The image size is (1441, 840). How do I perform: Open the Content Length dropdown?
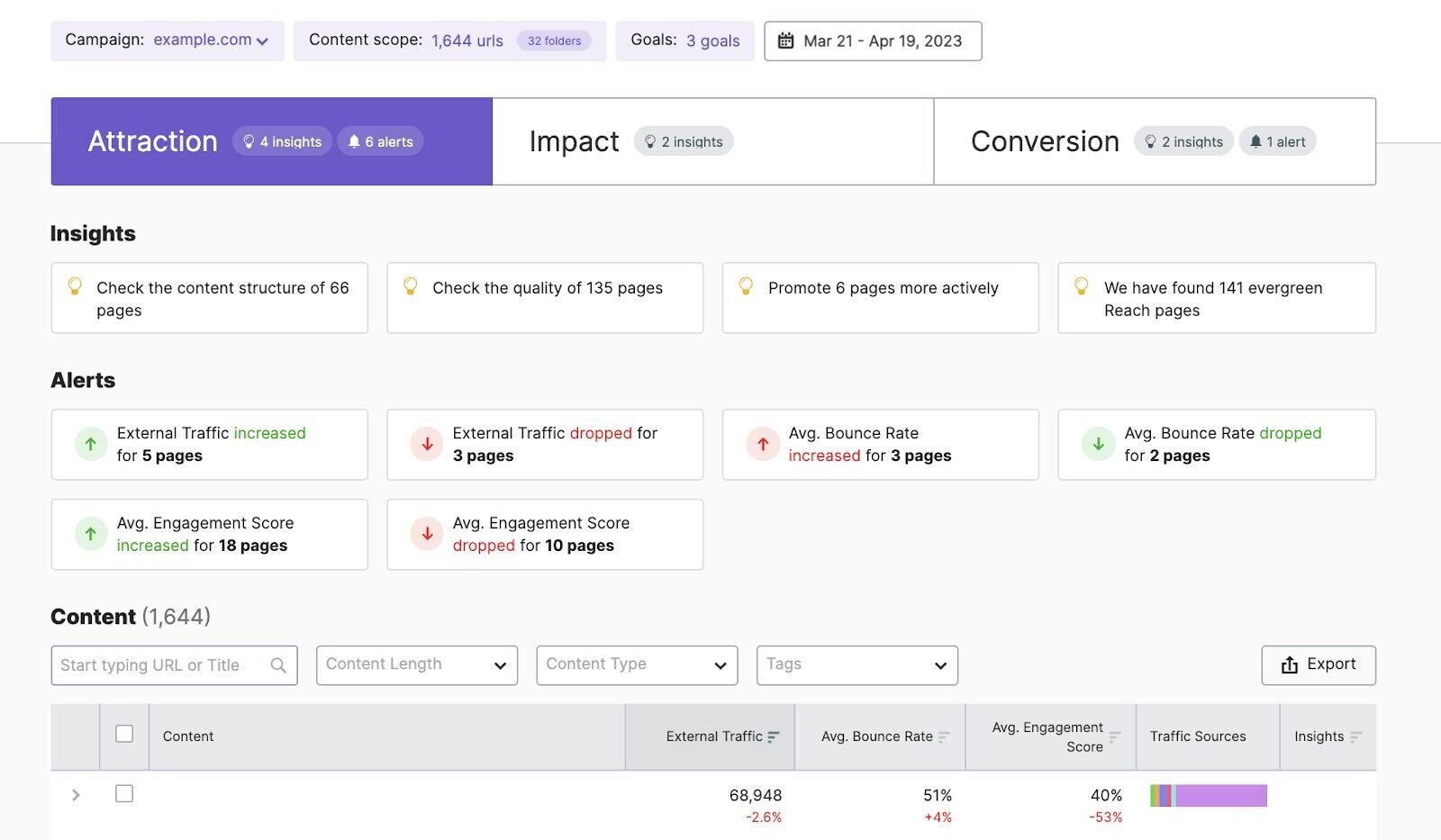tap(415, 664)
